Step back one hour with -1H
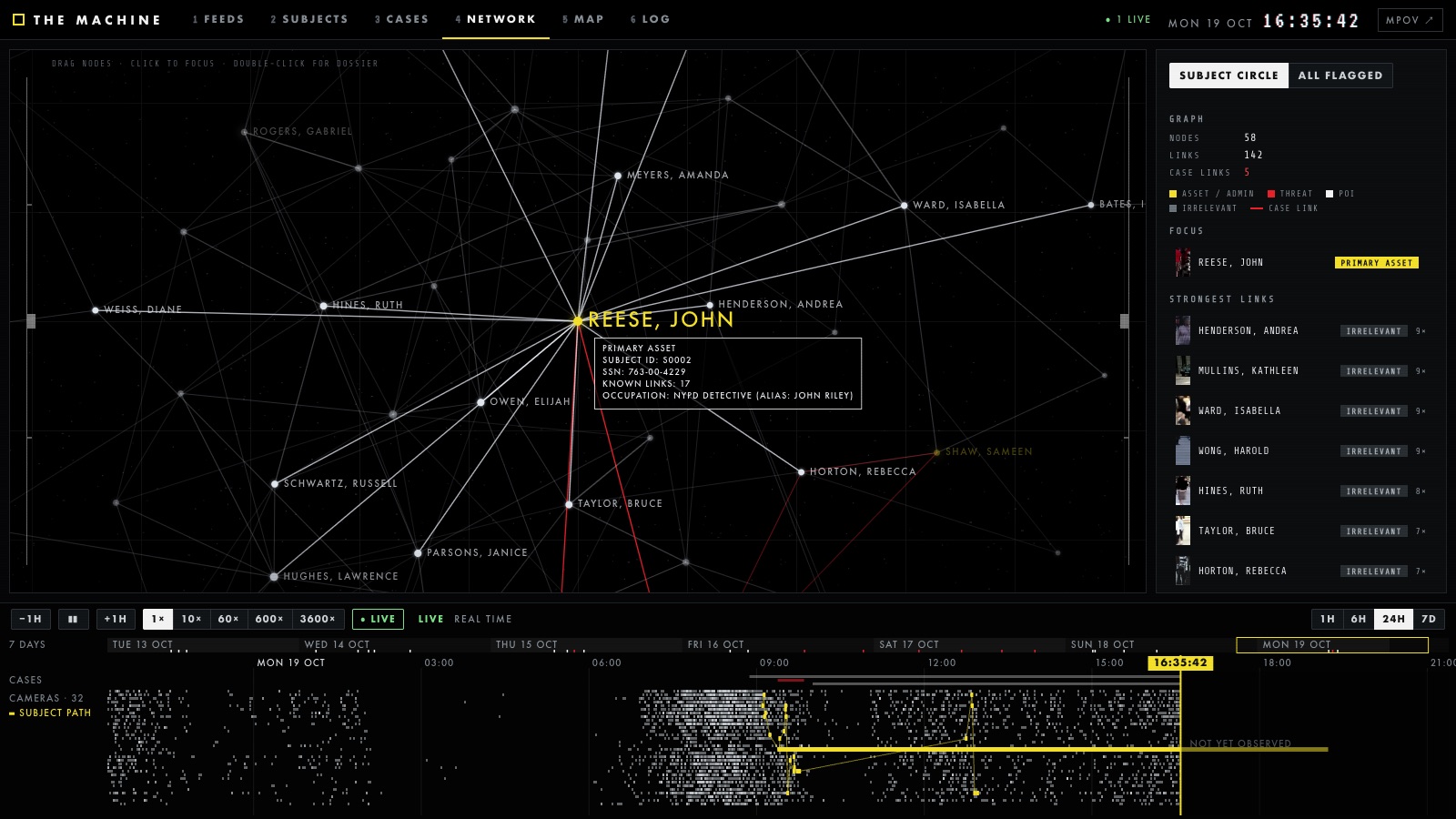Screen dimensions: 1456x819 click(x=31, y=619)
